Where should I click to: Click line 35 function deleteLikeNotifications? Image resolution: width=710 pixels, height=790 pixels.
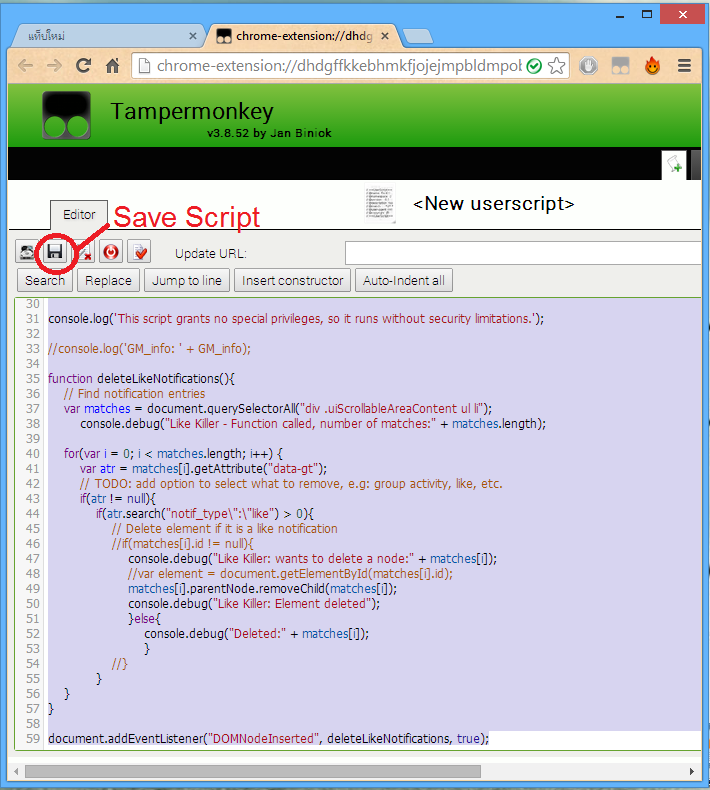141,378
